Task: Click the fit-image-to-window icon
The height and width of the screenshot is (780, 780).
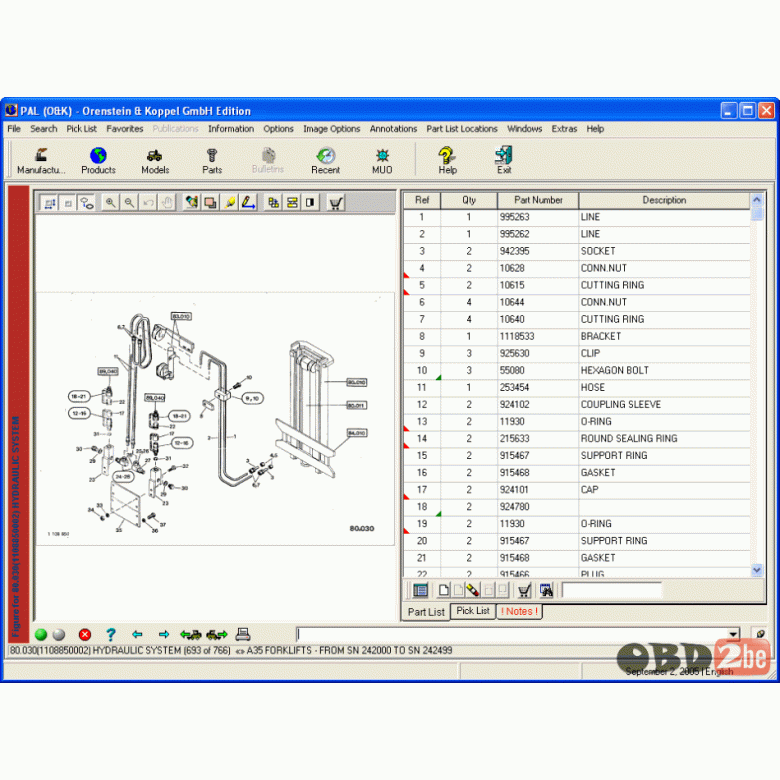Action: pyautogui.click(x=49, y=203)
